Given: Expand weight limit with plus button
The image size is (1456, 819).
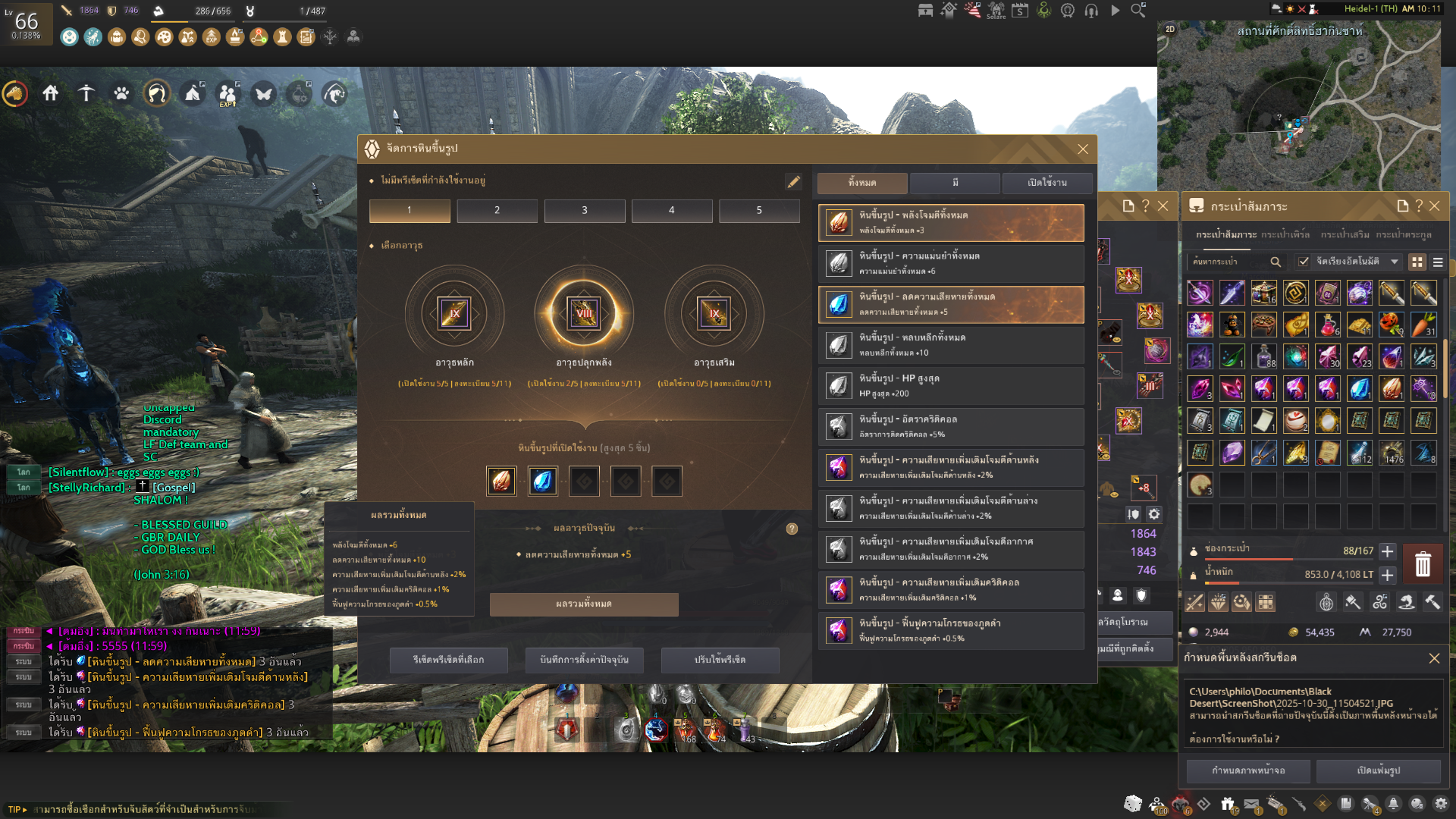Looking at the screenshot, I should (x=1387, y=575).
